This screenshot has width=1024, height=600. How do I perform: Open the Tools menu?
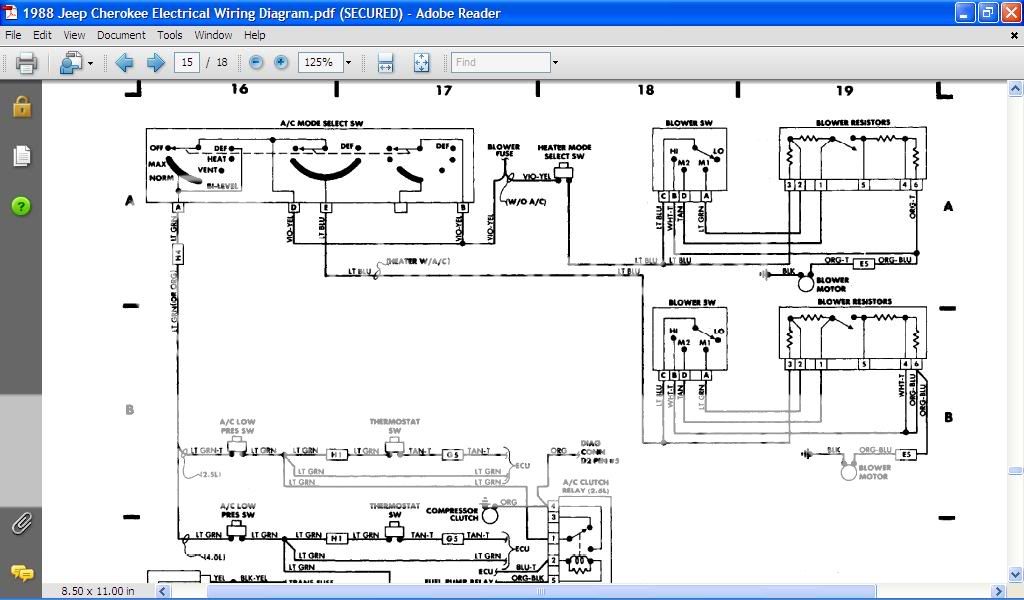pyautogui.click(x=170, y=35)
